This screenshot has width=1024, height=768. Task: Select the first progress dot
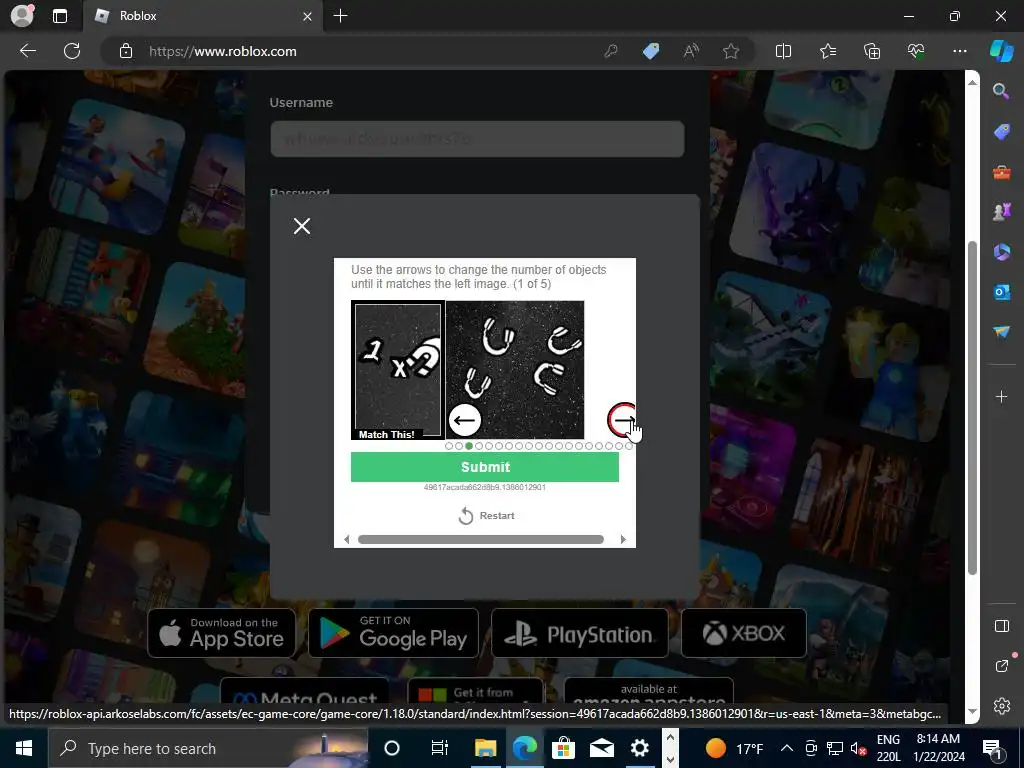point(449,446)
